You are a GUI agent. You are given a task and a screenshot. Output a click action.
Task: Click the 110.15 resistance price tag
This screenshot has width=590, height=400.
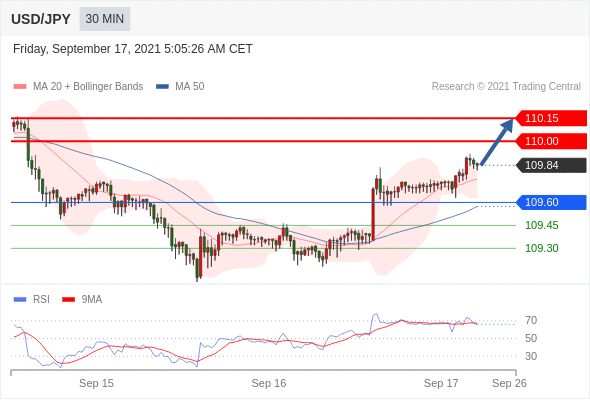coord(551,118)
